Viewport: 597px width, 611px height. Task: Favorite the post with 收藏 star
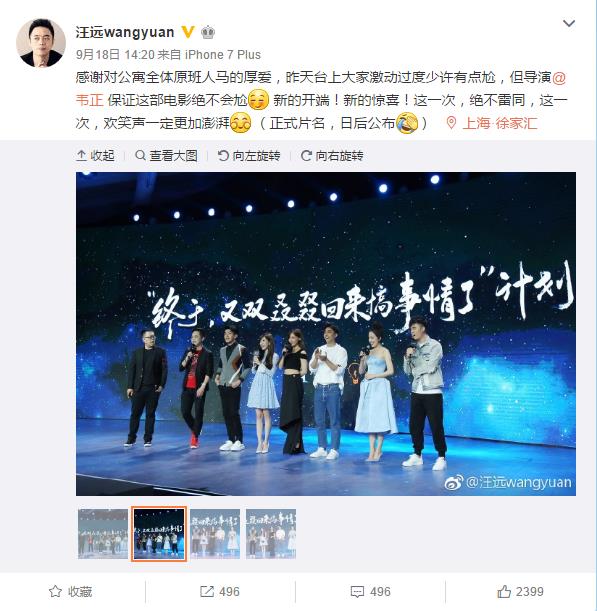tap(71, 592)
